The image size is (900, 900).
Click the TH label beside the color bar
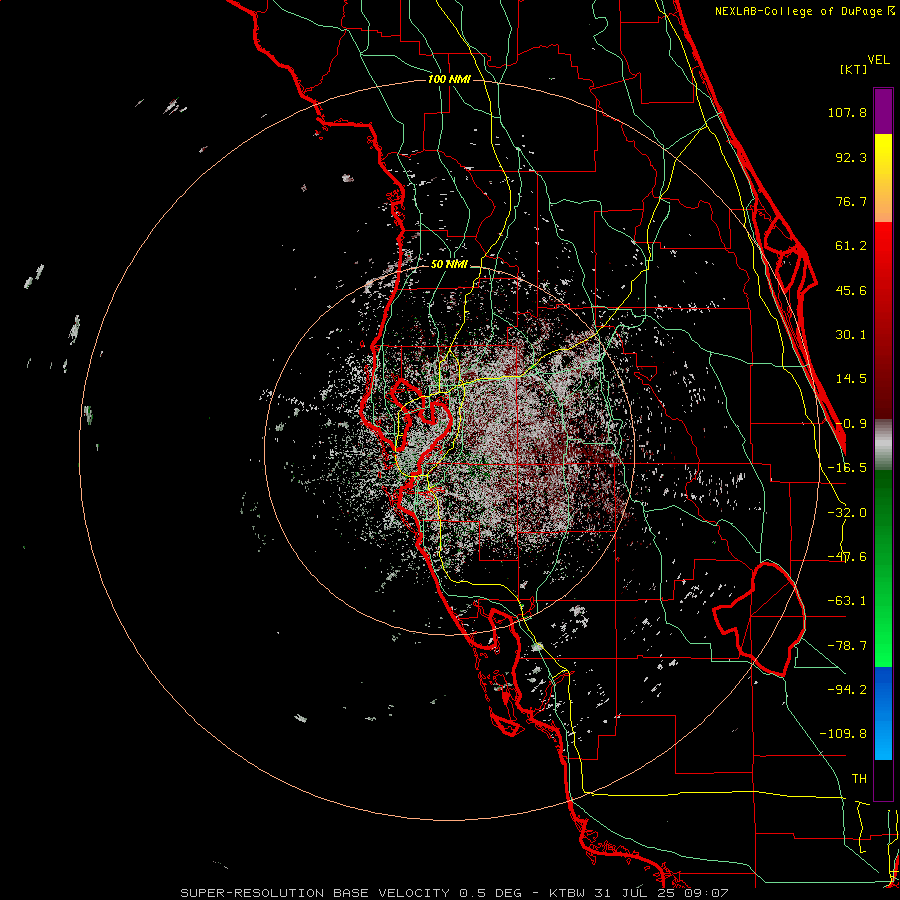859,779
